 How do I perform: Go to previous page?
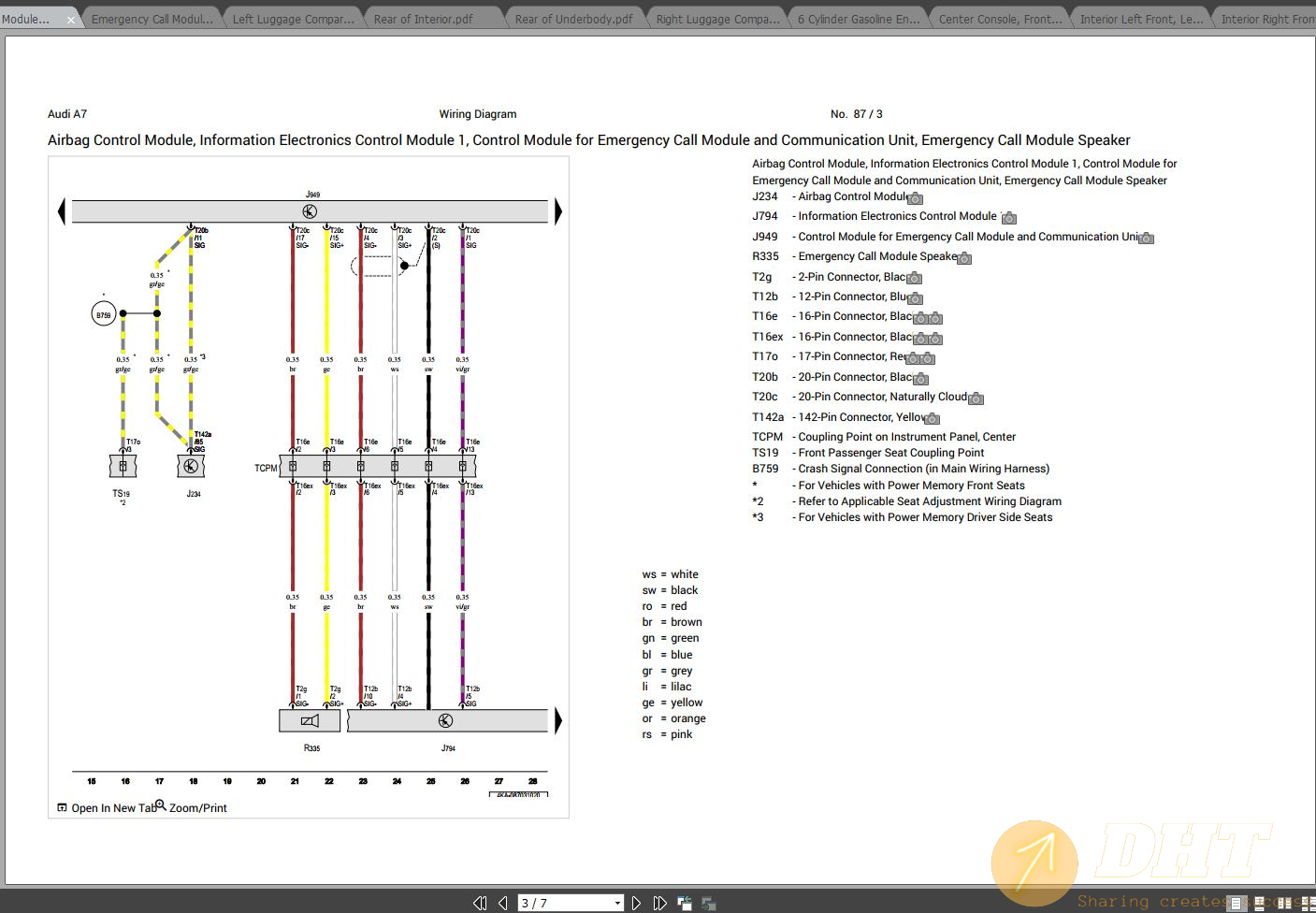503,903
